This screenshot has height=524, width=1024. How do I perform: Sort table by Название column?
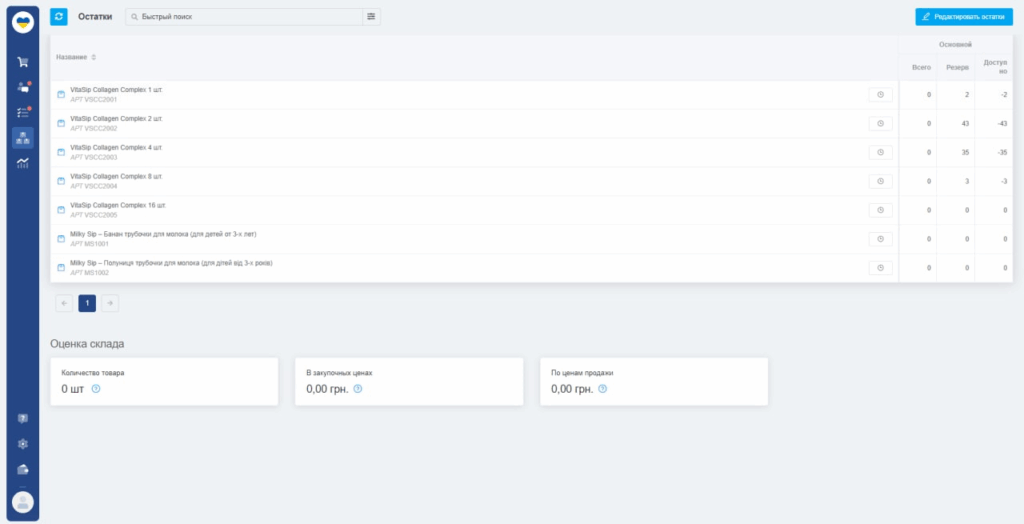[76, 57]
